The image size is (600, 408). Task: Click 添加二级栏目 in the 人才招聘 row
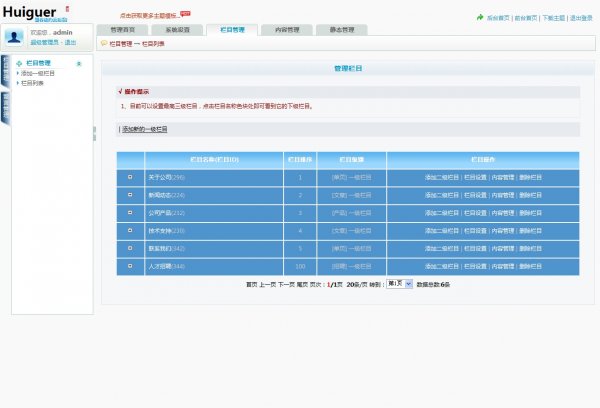442,266
